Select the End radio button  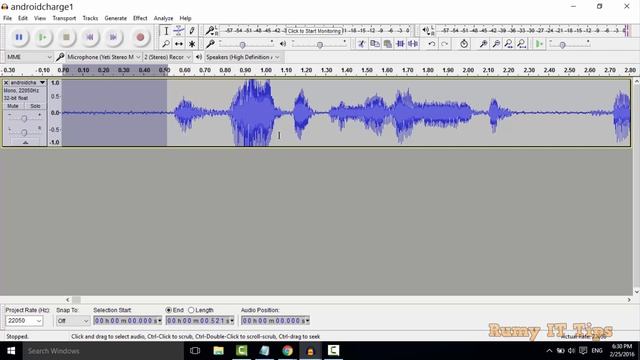pos(168,310)
